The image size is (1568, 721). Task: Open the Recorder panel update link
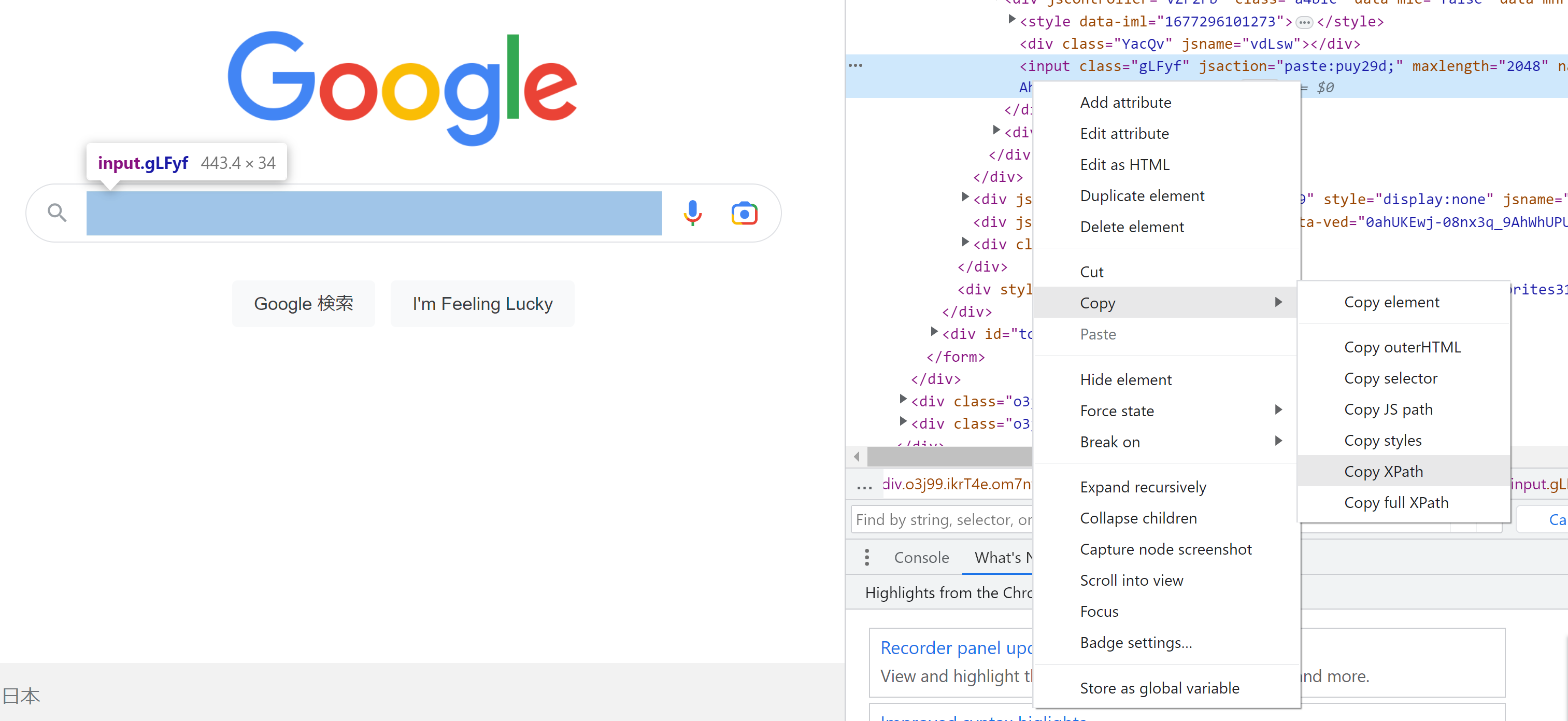(956, 647)
